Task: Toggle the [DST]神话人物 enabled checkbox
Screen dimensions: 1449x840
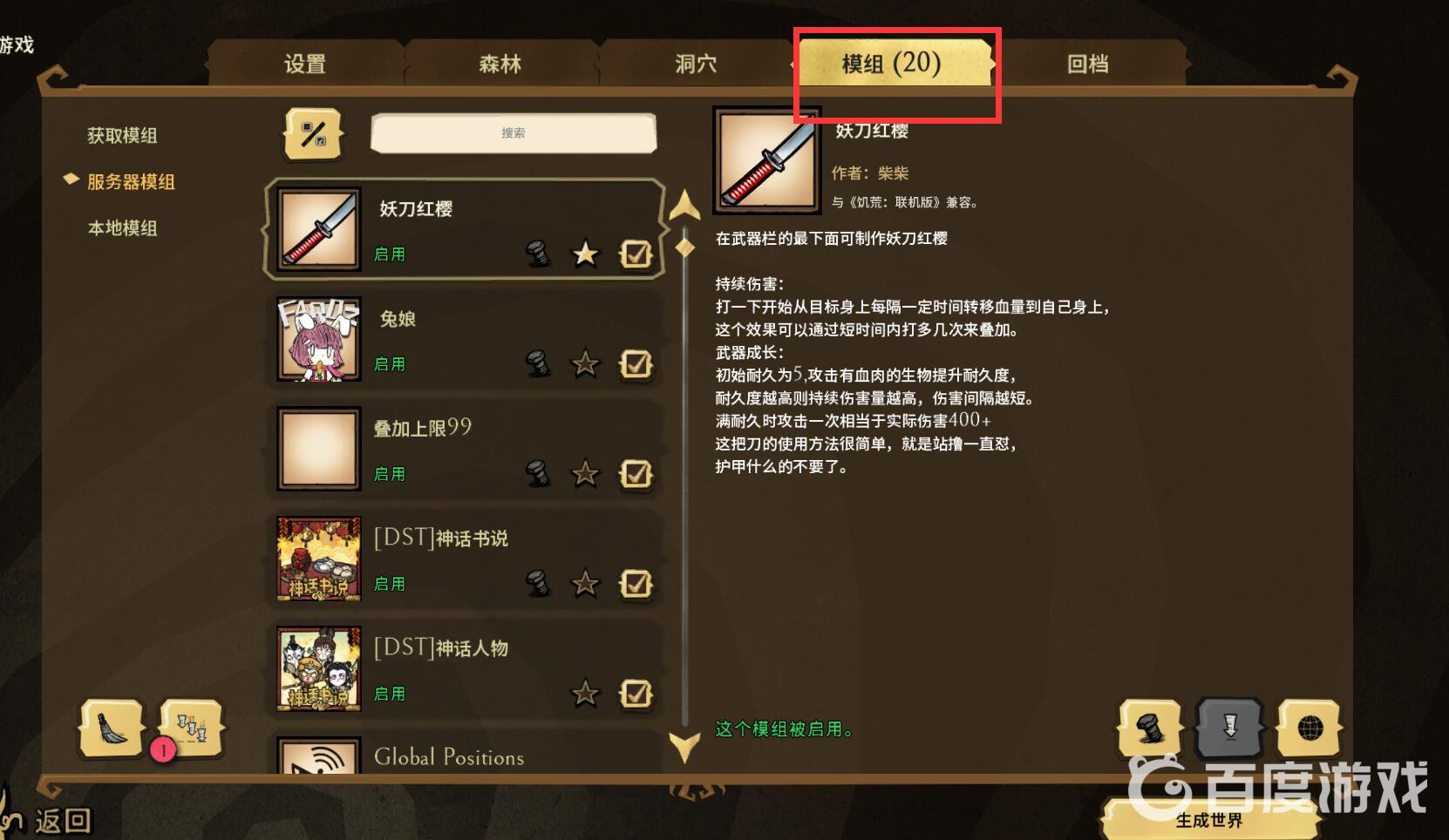Action: click(636, 693)
